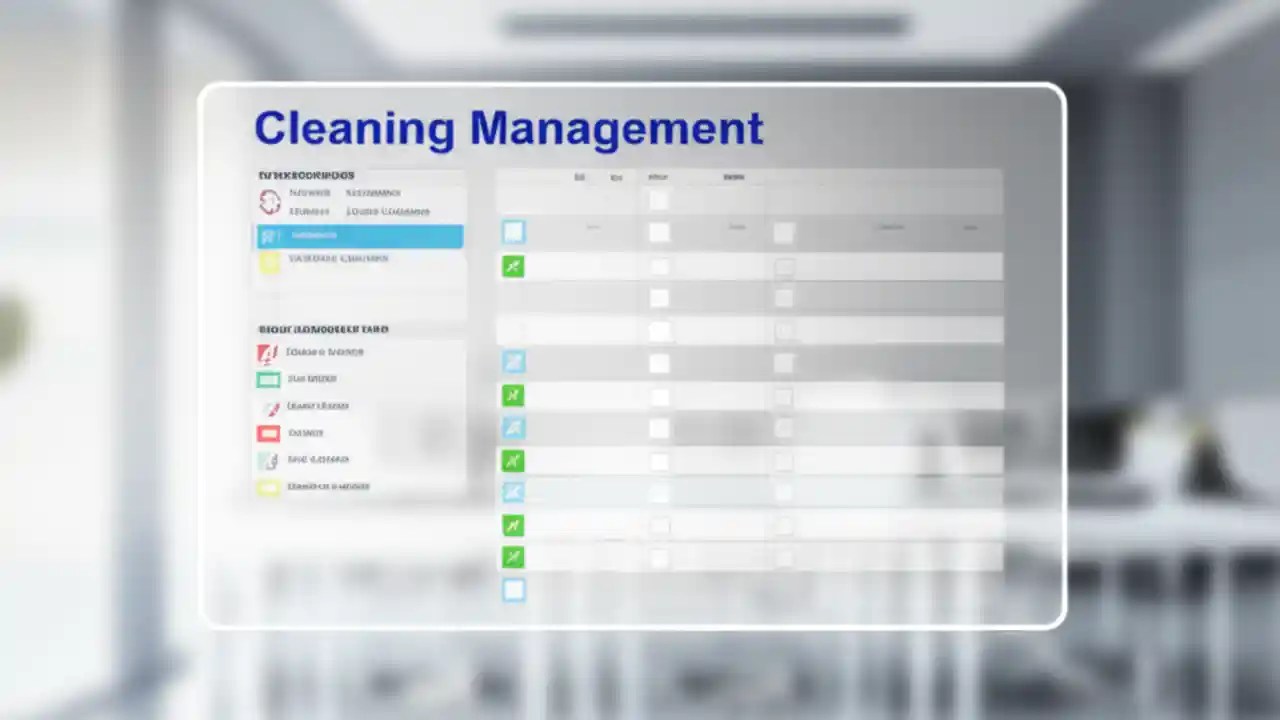Check the blue checkbox in the table header row
This screenshot has height=720, width=1280.
tap(513, 232)
